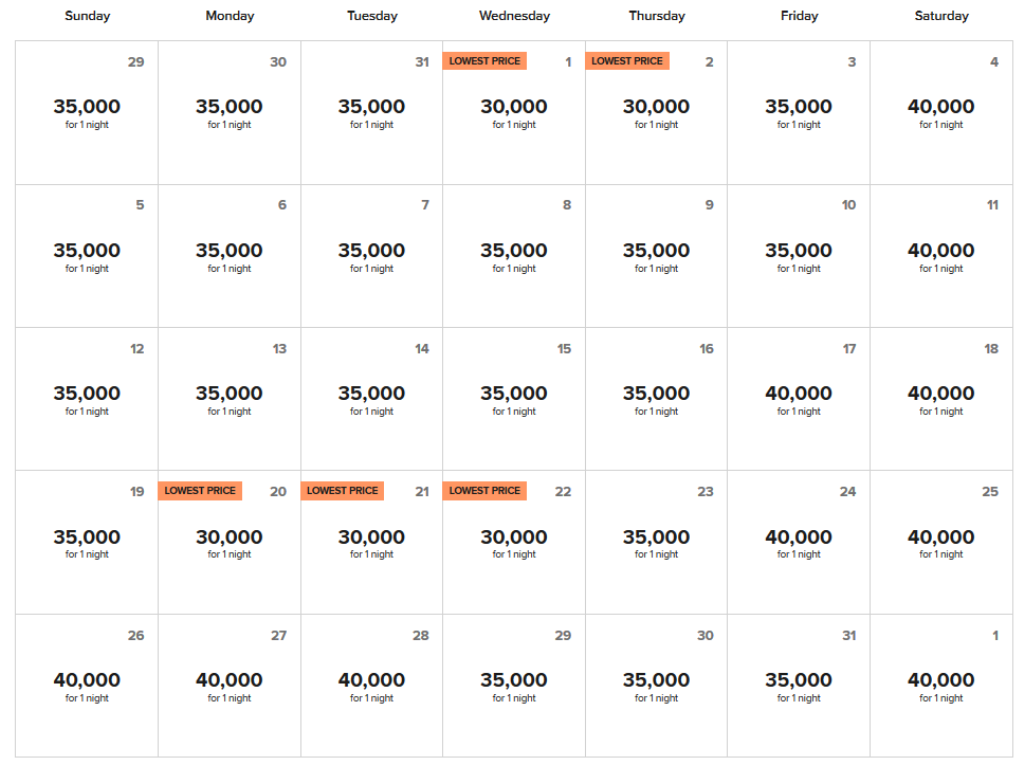Select Monday the 13th date cell
Viewport: 1024px width, 765px height.
pos(229,399)
